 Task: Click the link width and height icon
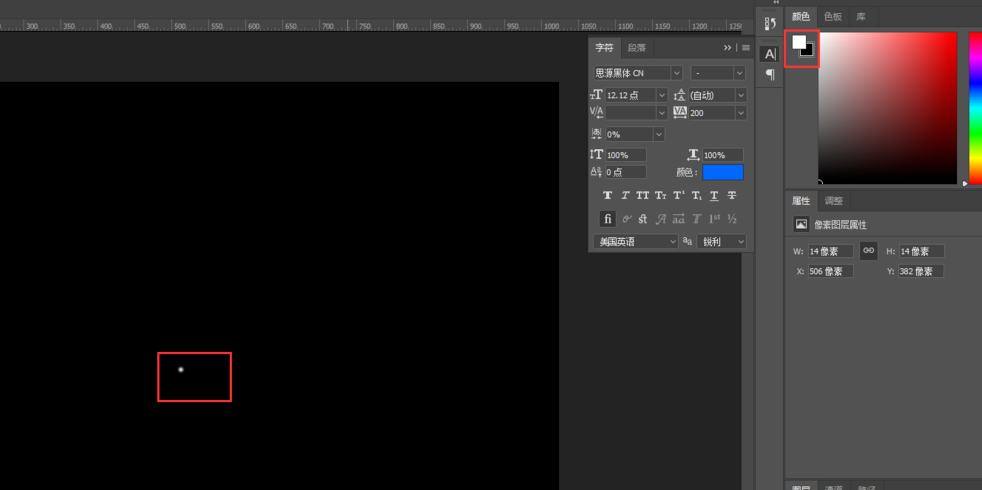[868, 251]
